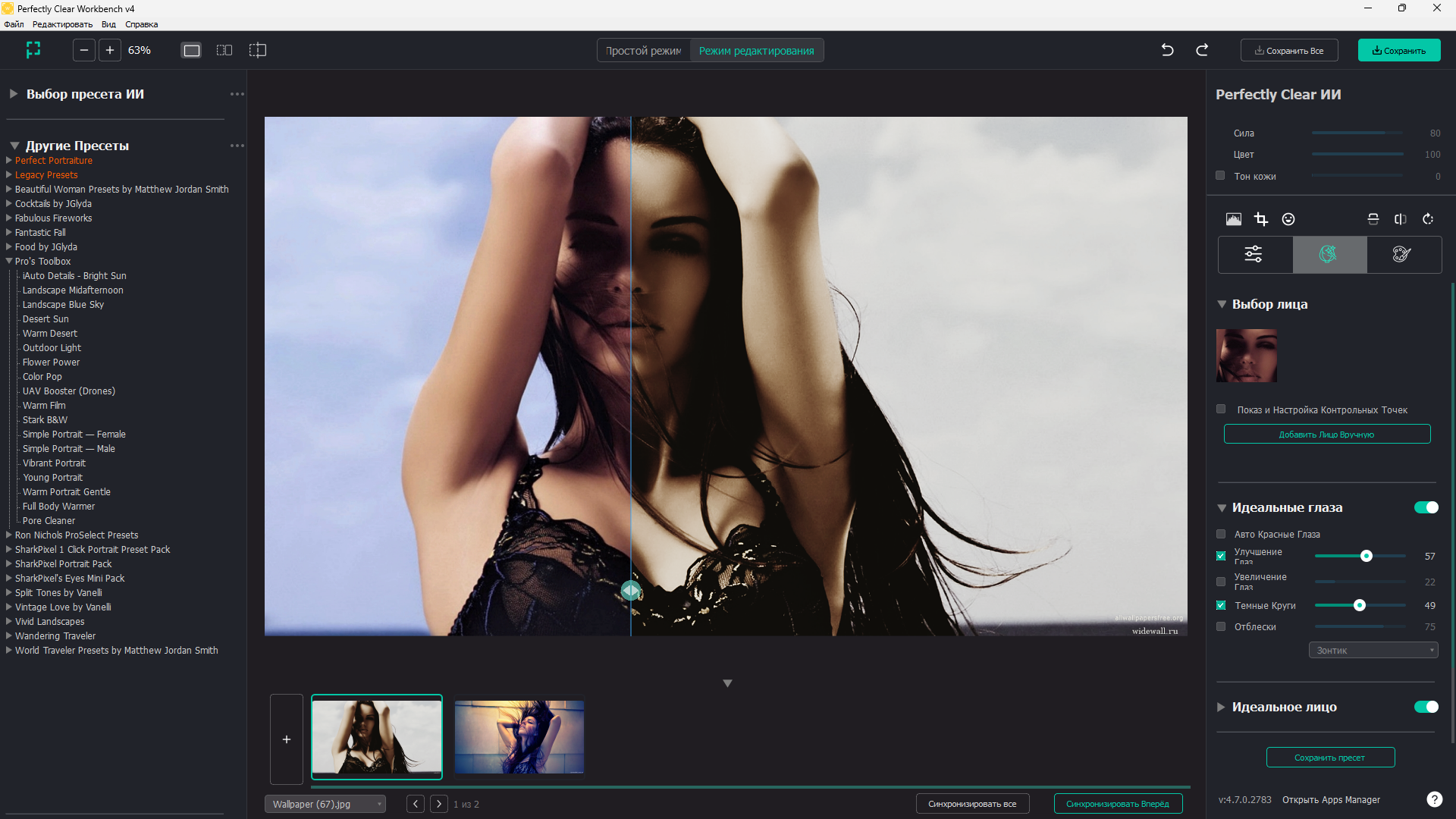Viewport: 1456px width, 819px height.
Task: Enable the Авто Красные Глаза checkbox
Action: [x=1221, y=534]
